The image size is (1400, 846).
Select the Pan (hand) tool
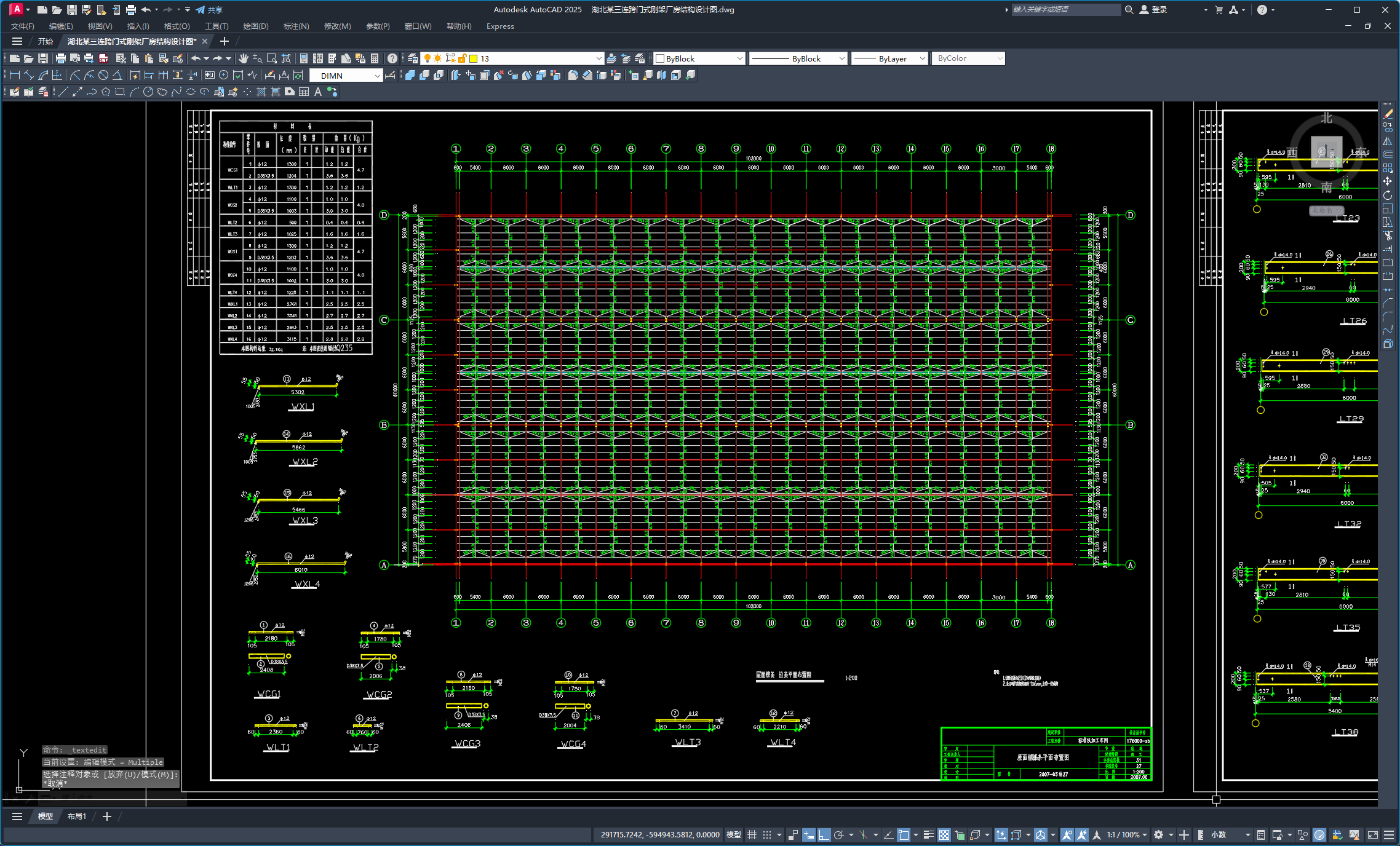coord(244,58)
